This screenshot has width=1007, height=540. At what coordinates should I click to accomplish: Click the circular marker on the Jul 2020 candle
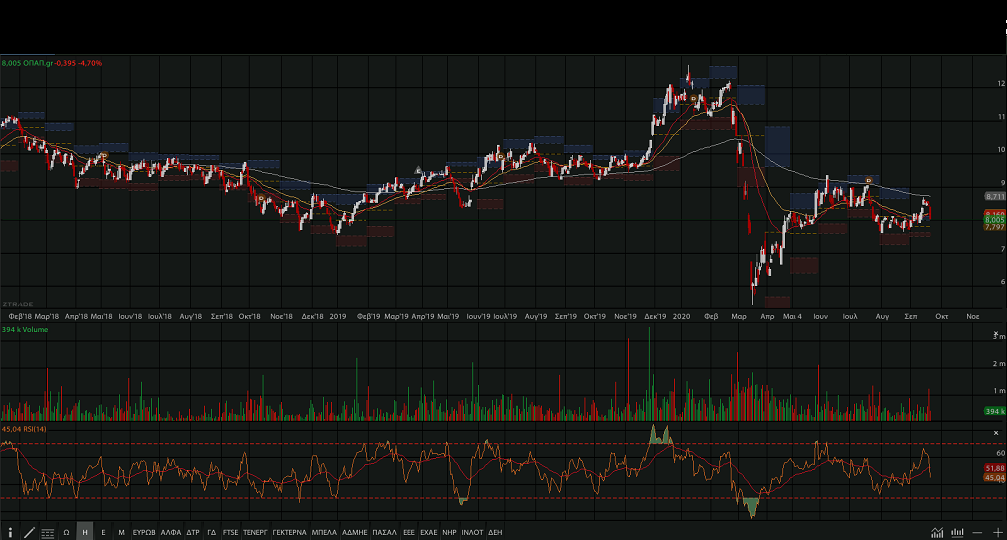(868, 180)
